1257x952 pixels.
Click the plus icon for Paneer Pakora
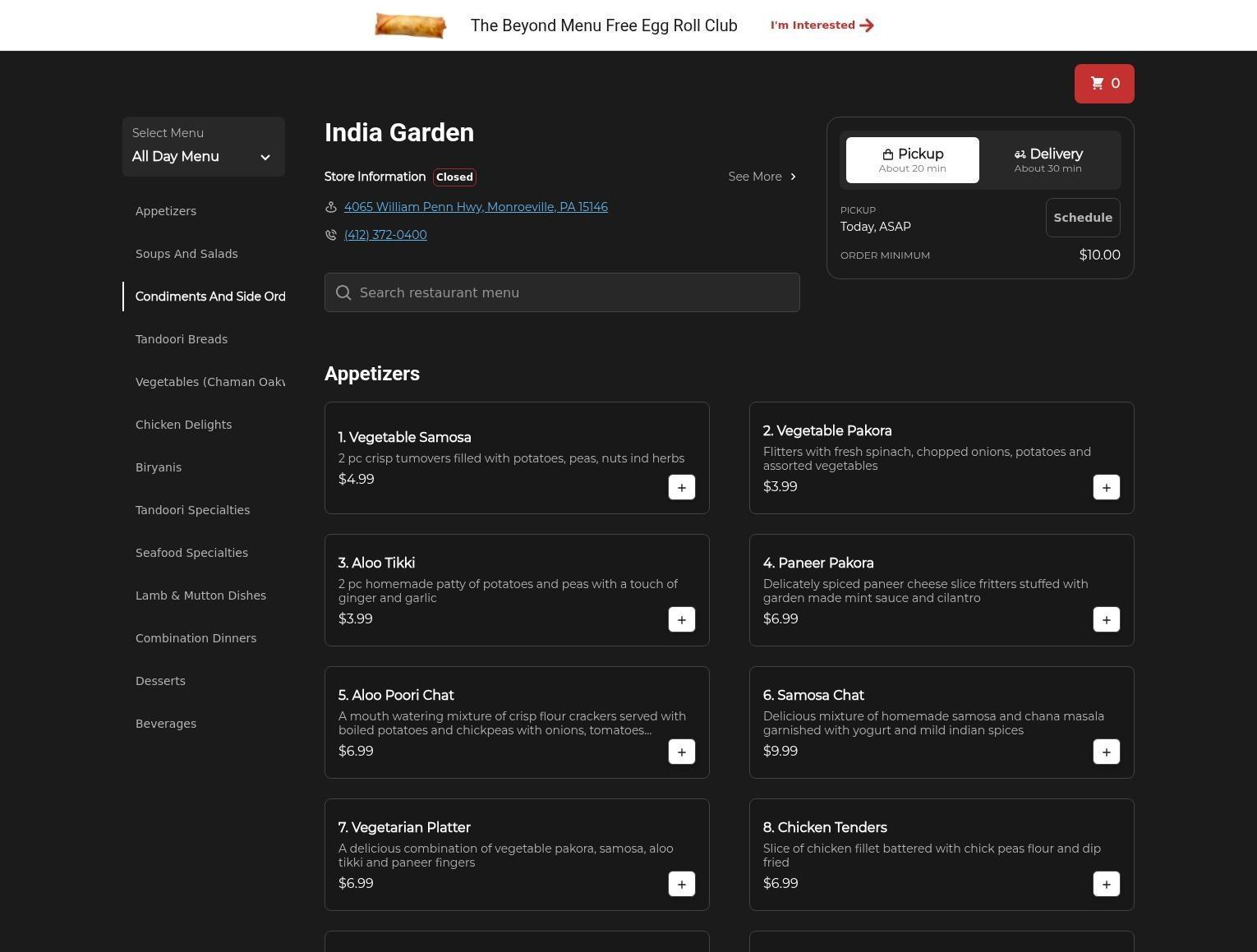click(x=1106, y=619)
